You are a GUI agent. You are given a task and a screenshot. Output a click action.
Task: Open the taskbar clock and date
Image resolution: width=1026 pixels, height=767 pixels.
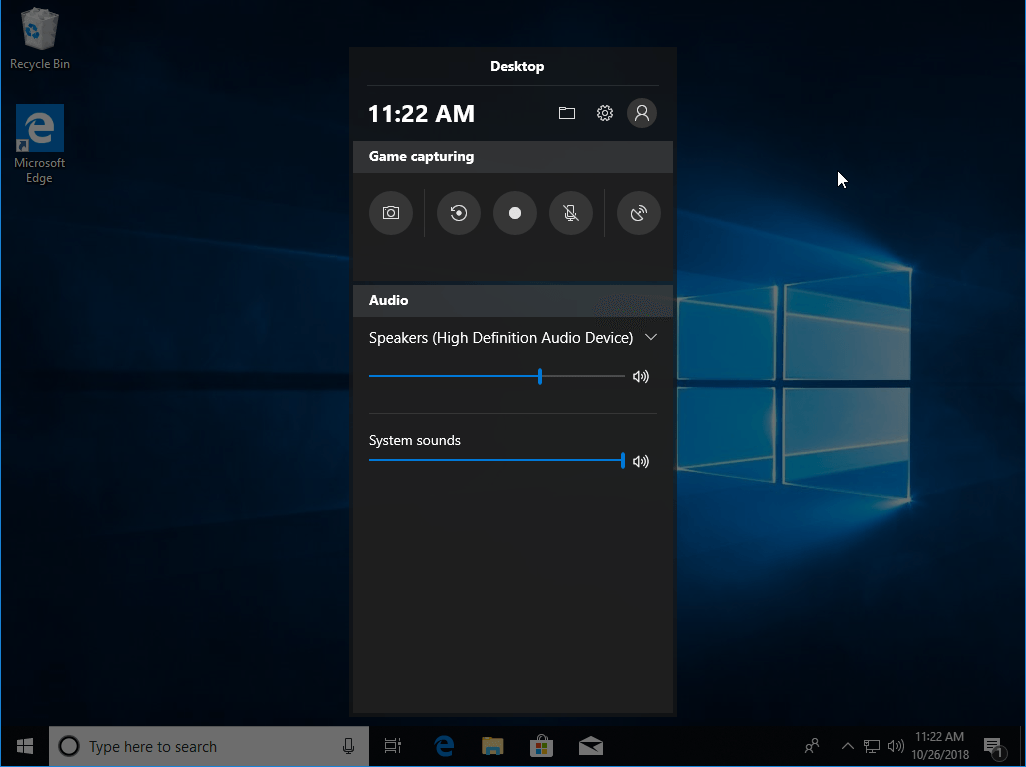tap(940, 746)
